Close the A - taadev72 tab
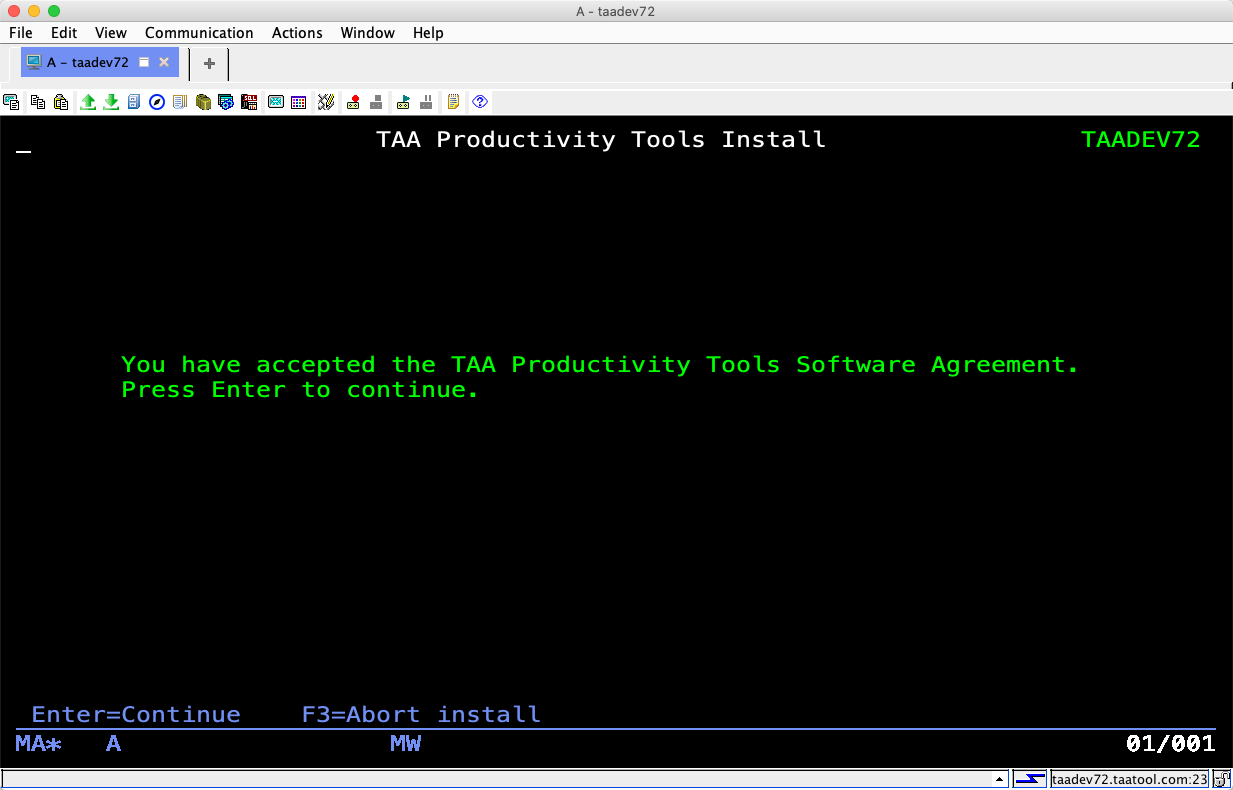This screenshot has height=790, width=1233. tap(164, 62)
